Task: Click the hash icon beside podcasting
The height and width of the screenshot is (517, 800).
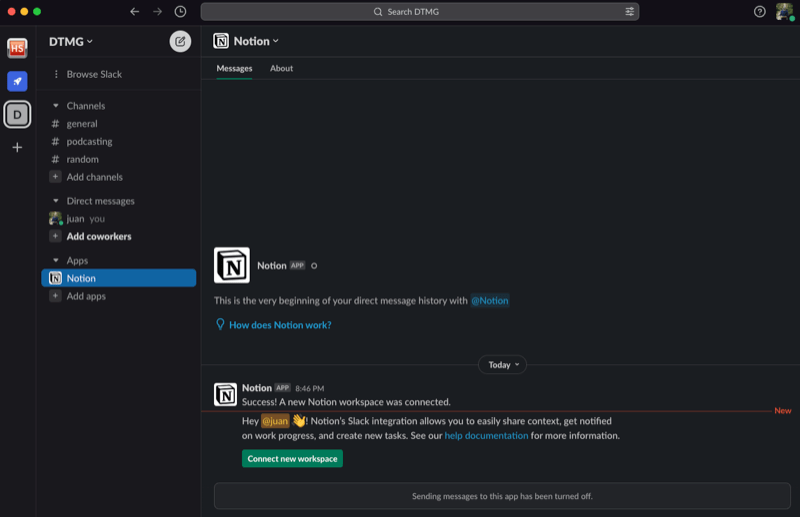Action: click(55, 141)
